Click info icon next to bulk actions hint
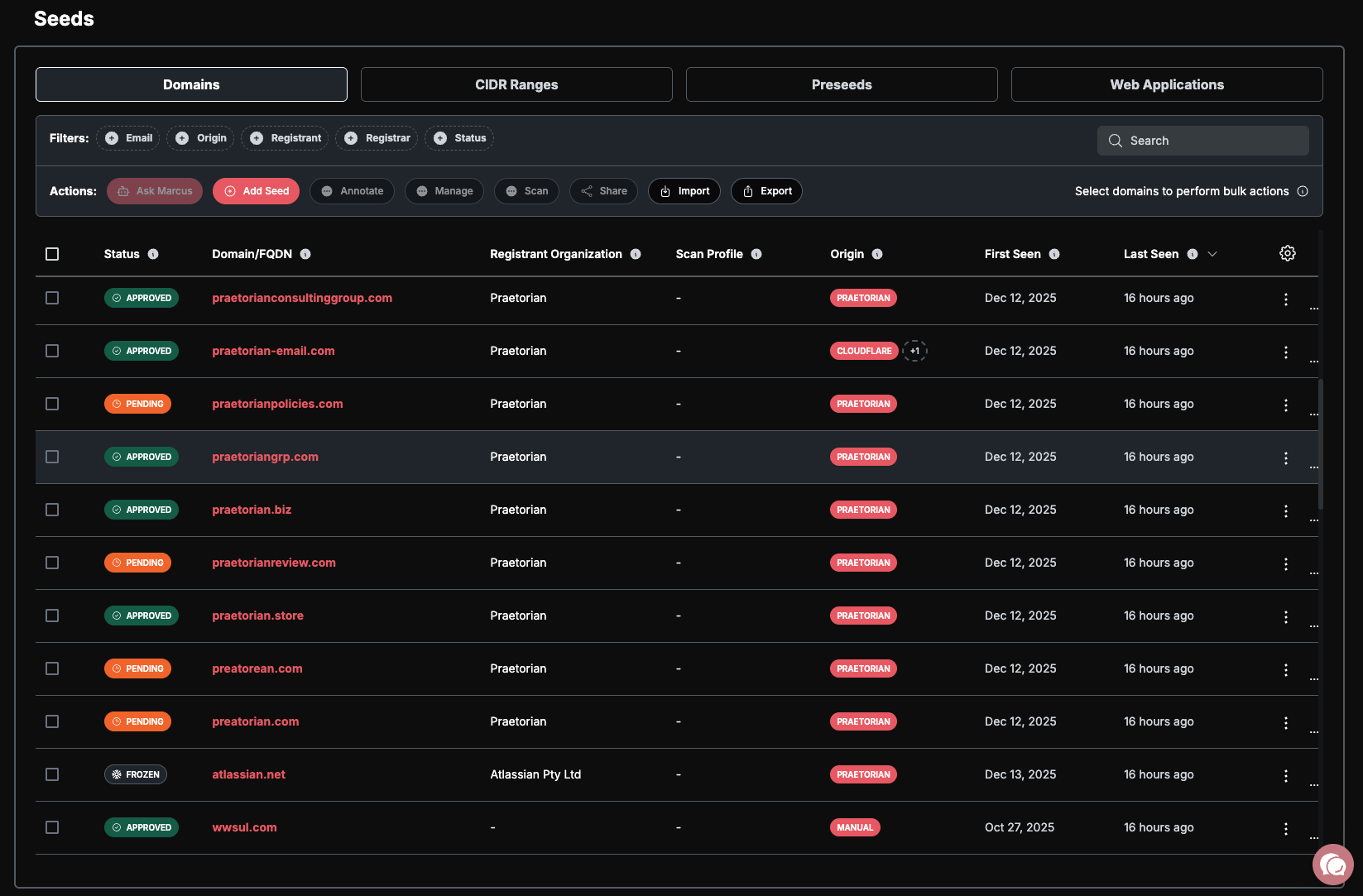 (x=1303, y=191)
